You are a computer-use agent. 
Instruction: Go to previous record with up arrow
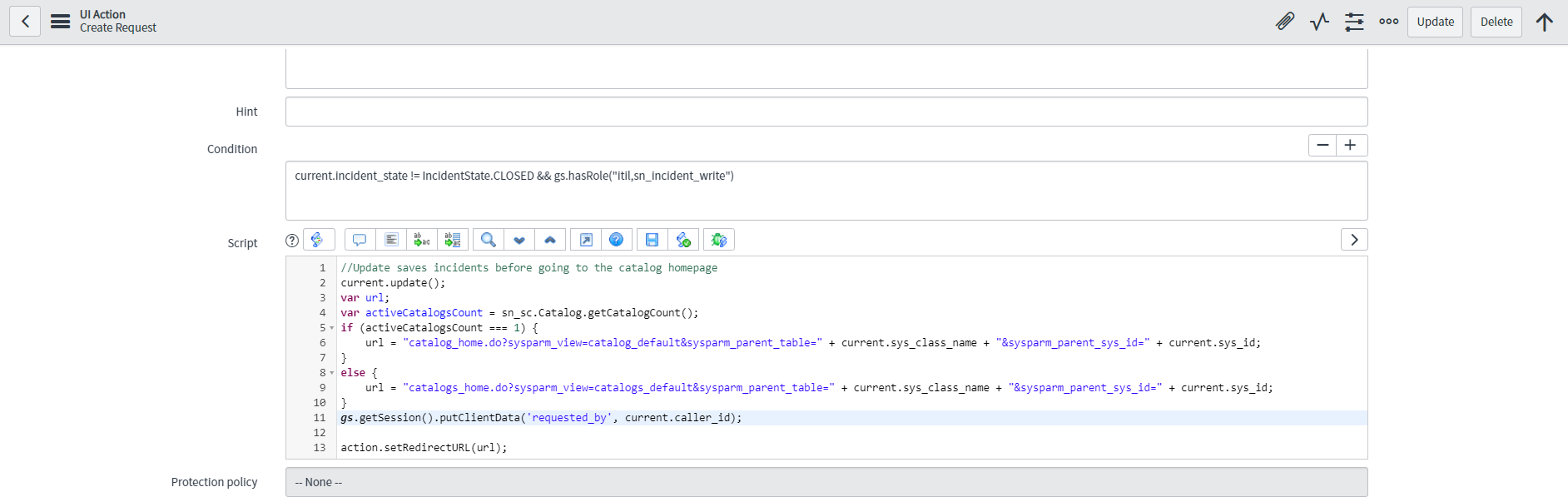(x=1545, y=22)
